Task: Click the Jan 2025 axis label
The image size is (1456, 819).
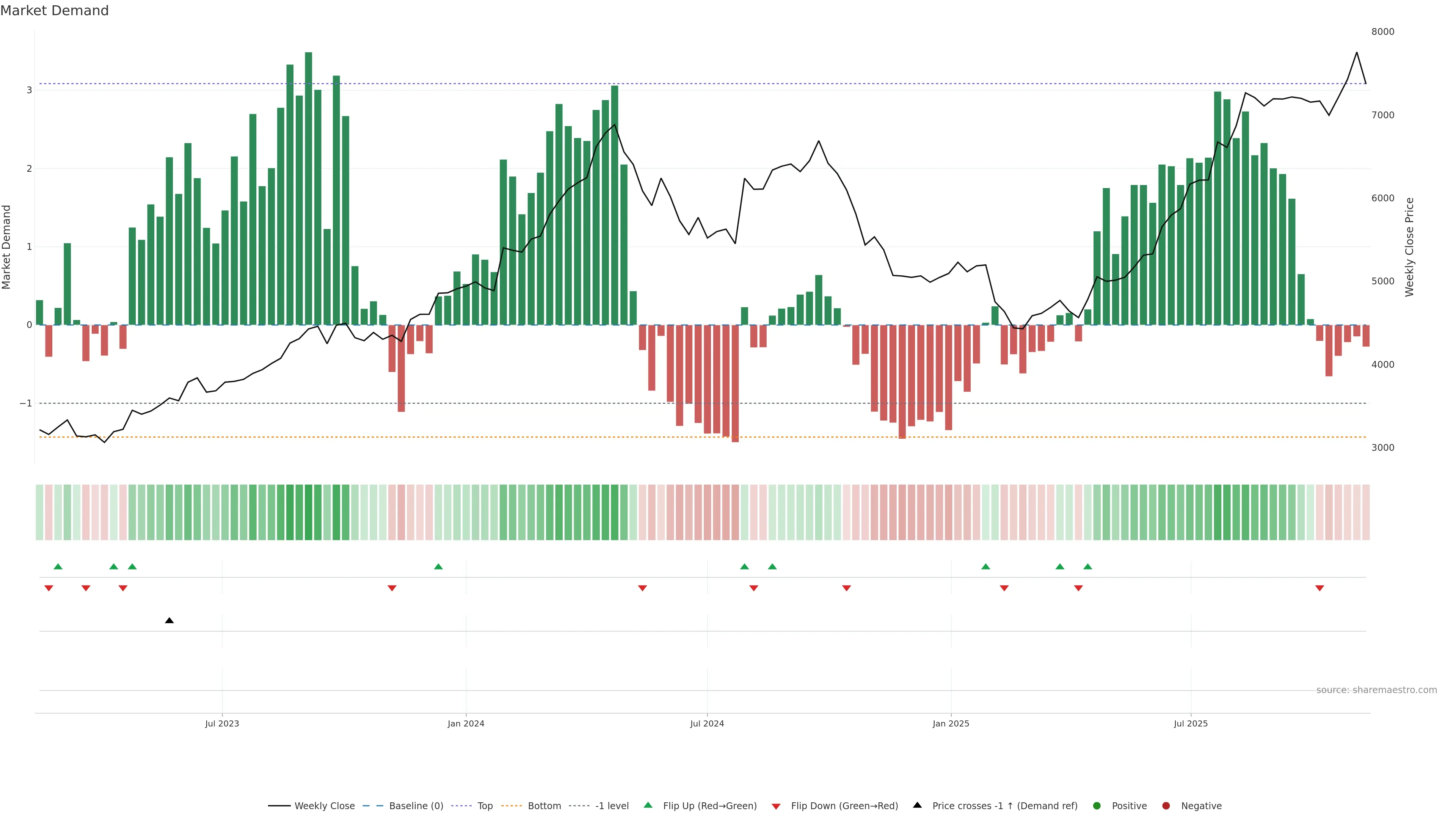Action: 951,723
